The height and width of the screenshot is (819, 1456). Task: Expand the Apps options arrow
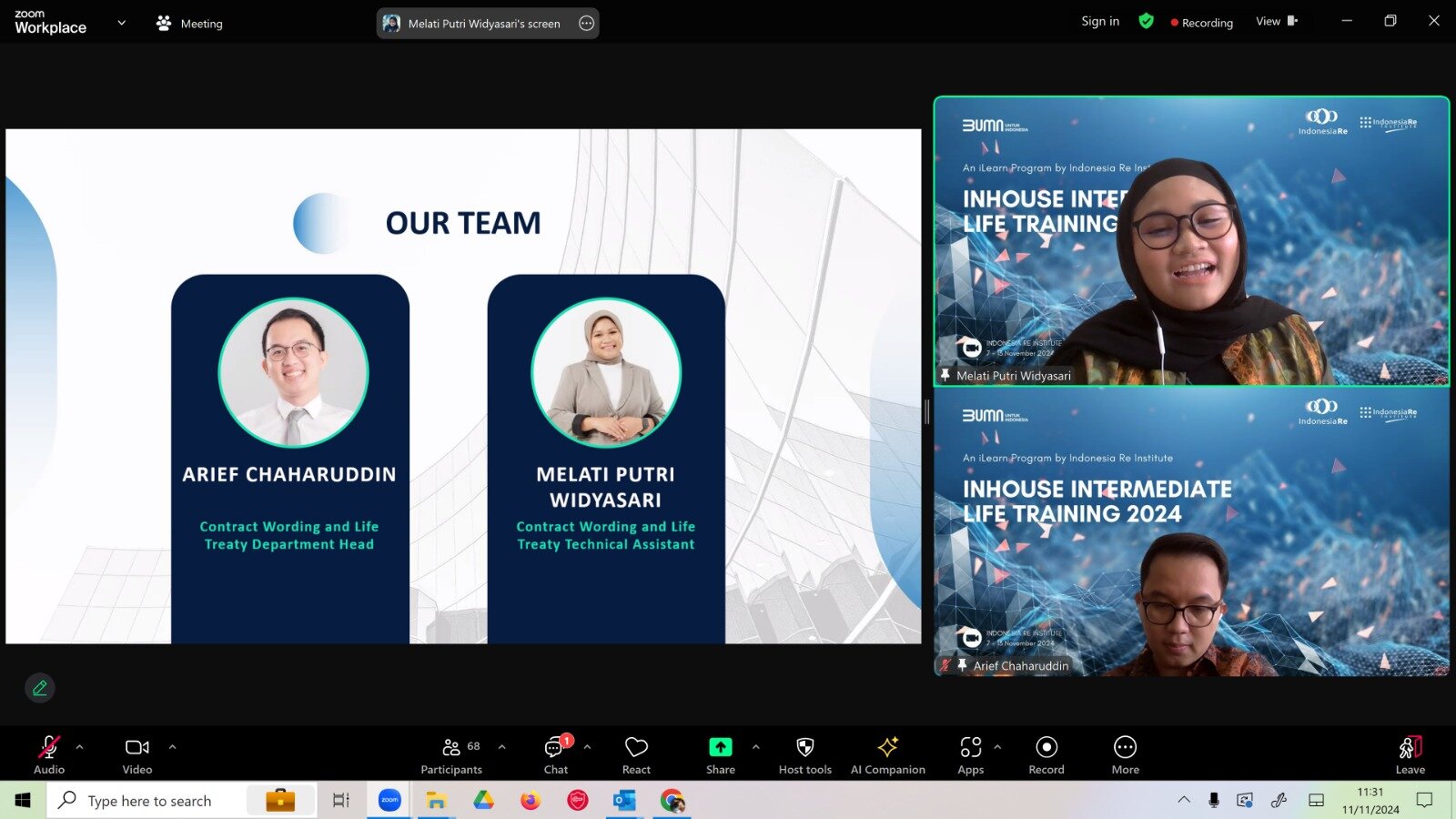coord(998,747)
